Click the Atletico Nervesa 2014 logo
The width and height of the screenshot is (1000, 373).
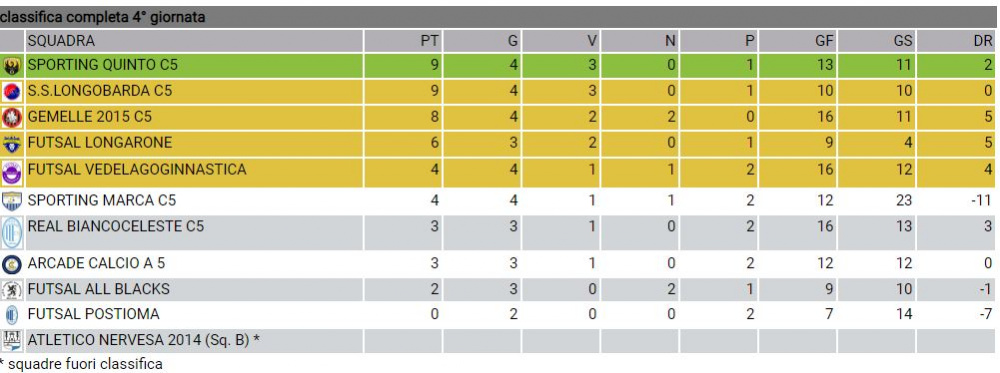pyautogui.click(x=12, y=340)
